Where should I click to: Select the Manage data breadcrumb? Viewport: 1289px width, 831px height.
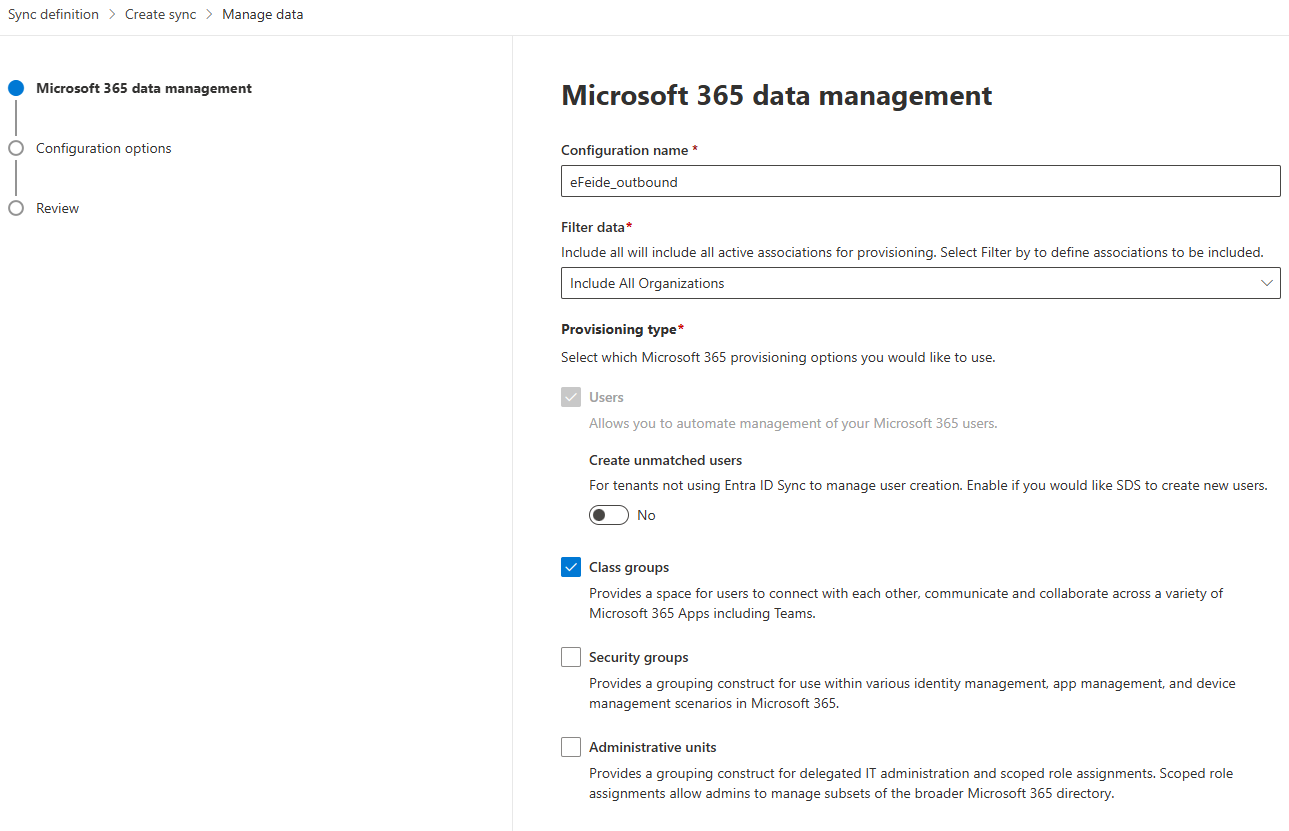[262, 15]
